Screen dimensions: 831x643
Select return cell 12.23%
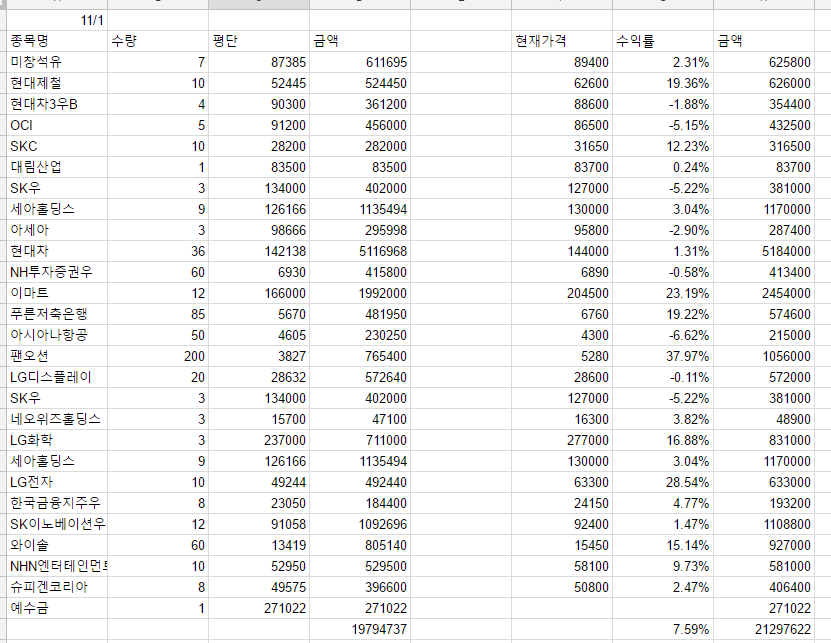663,146
